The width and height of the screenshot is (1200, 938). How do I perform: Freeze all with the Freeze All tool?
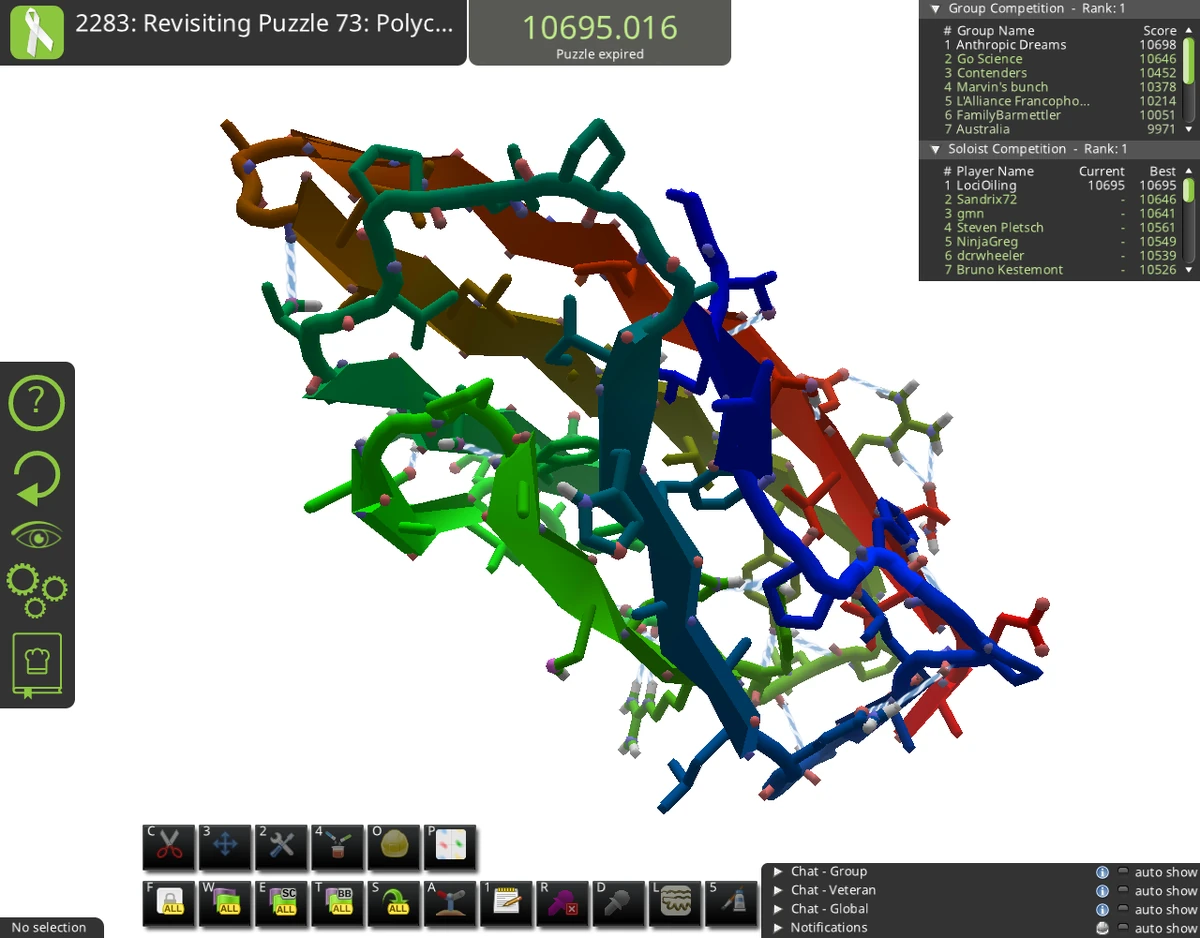tap(169, 903)
